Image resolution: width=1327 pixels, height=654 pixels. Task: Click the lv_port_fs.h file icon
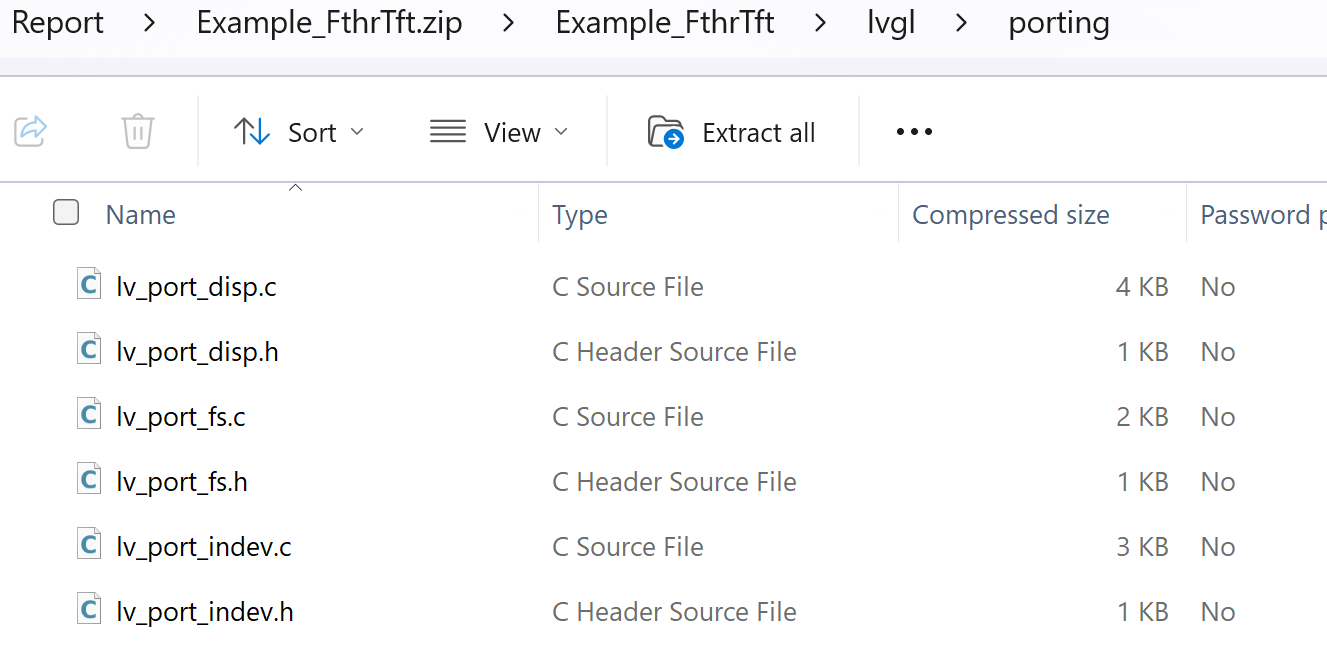[x=89, y=480]
